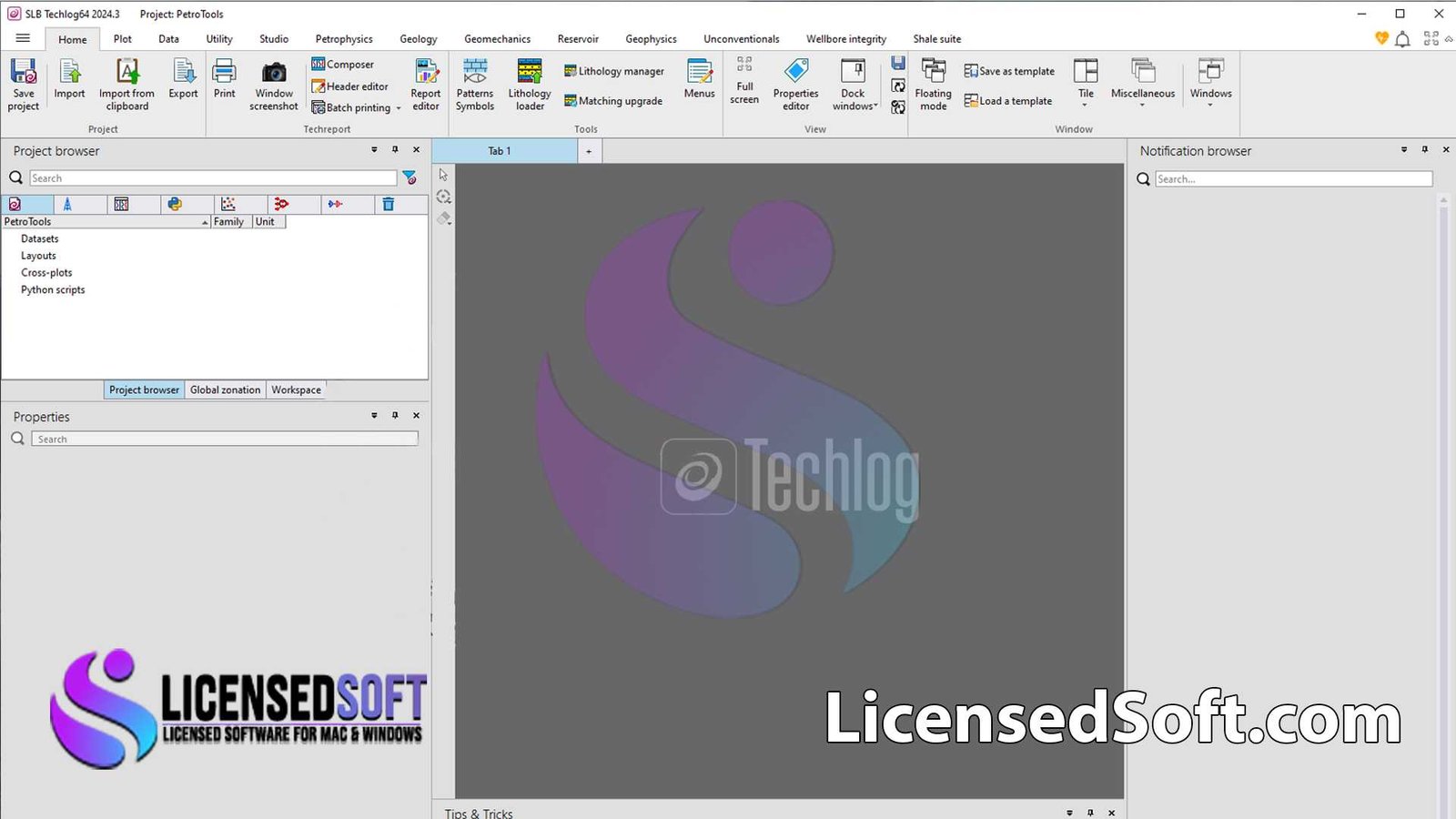Image resolution: width=1456 pixels, height=819 pixels.
Task: Open the Properties editor
Action: 796,85
